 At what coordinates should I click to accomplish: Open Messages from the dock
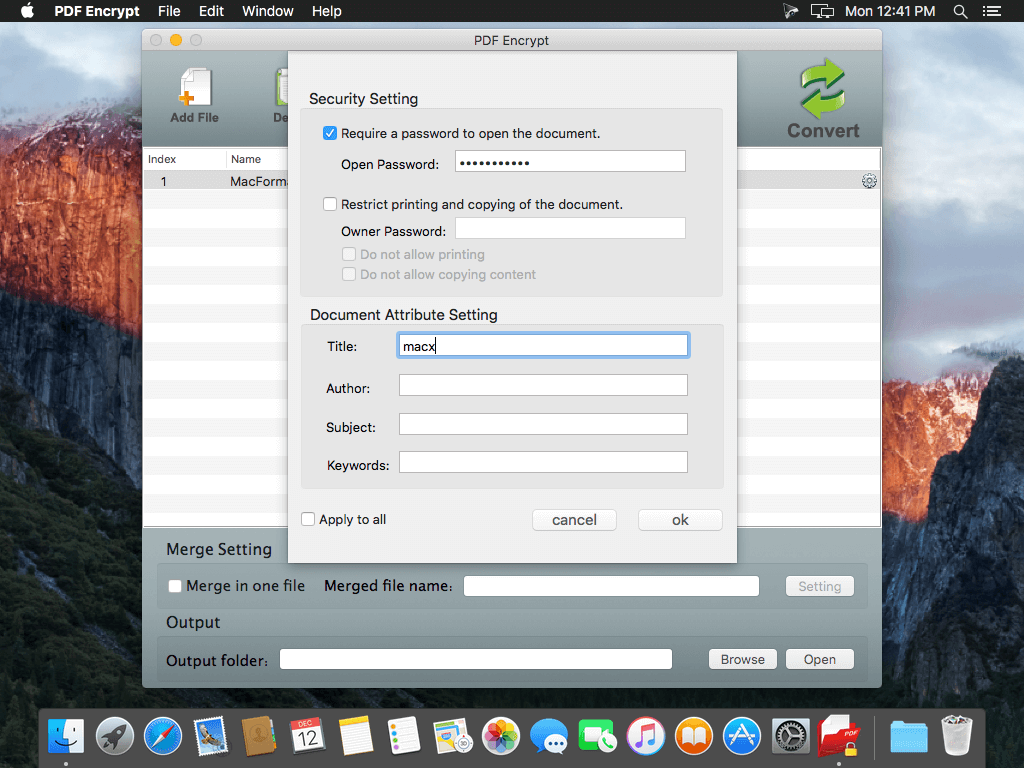pos(549,736)
